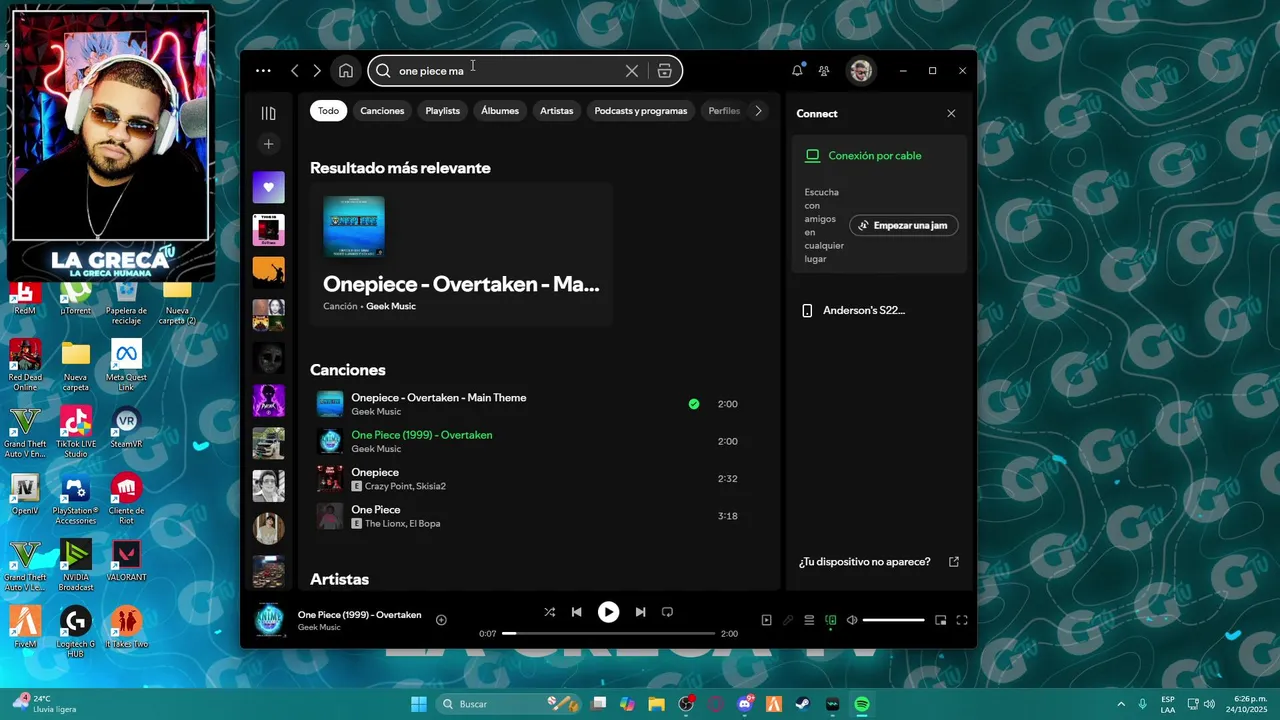Expand Your Library sidebar icon
The width and height of the screenshot is (1280, 720).
click(x=268, y=113)
